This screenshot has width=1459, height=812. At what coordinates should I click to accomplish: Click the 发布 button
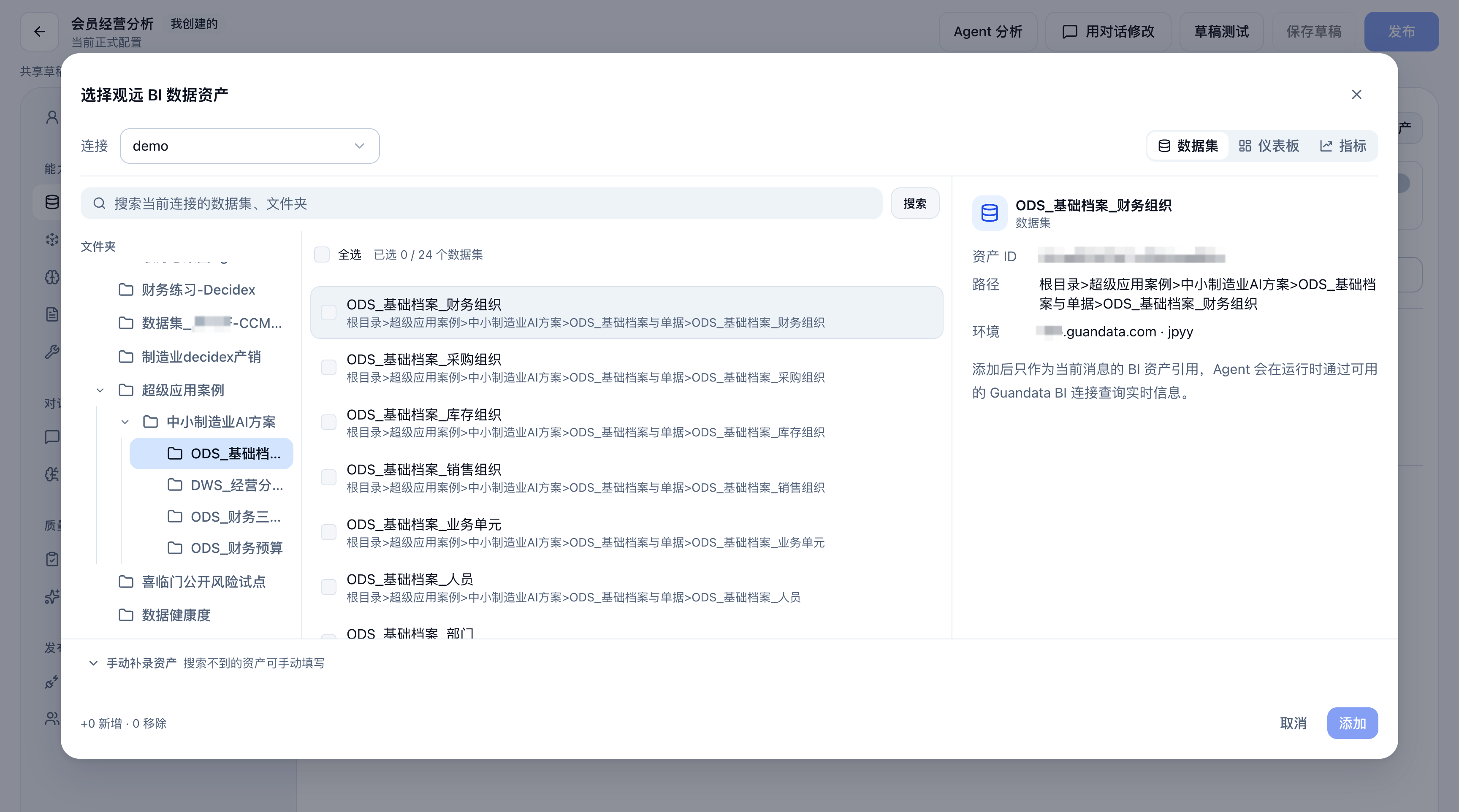pyautogui.click(x=1401, y=32)
